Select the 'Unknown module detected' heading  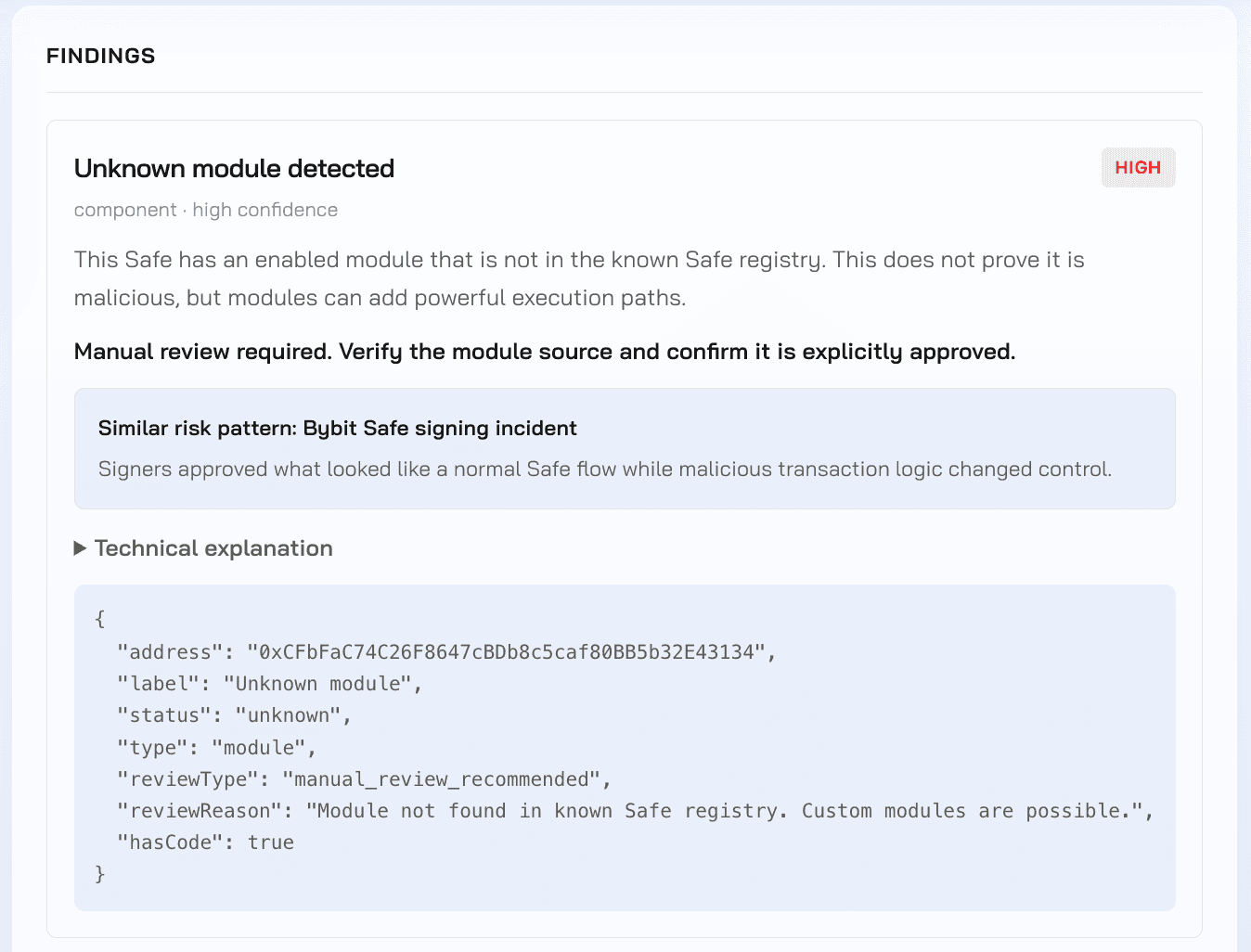234,168
